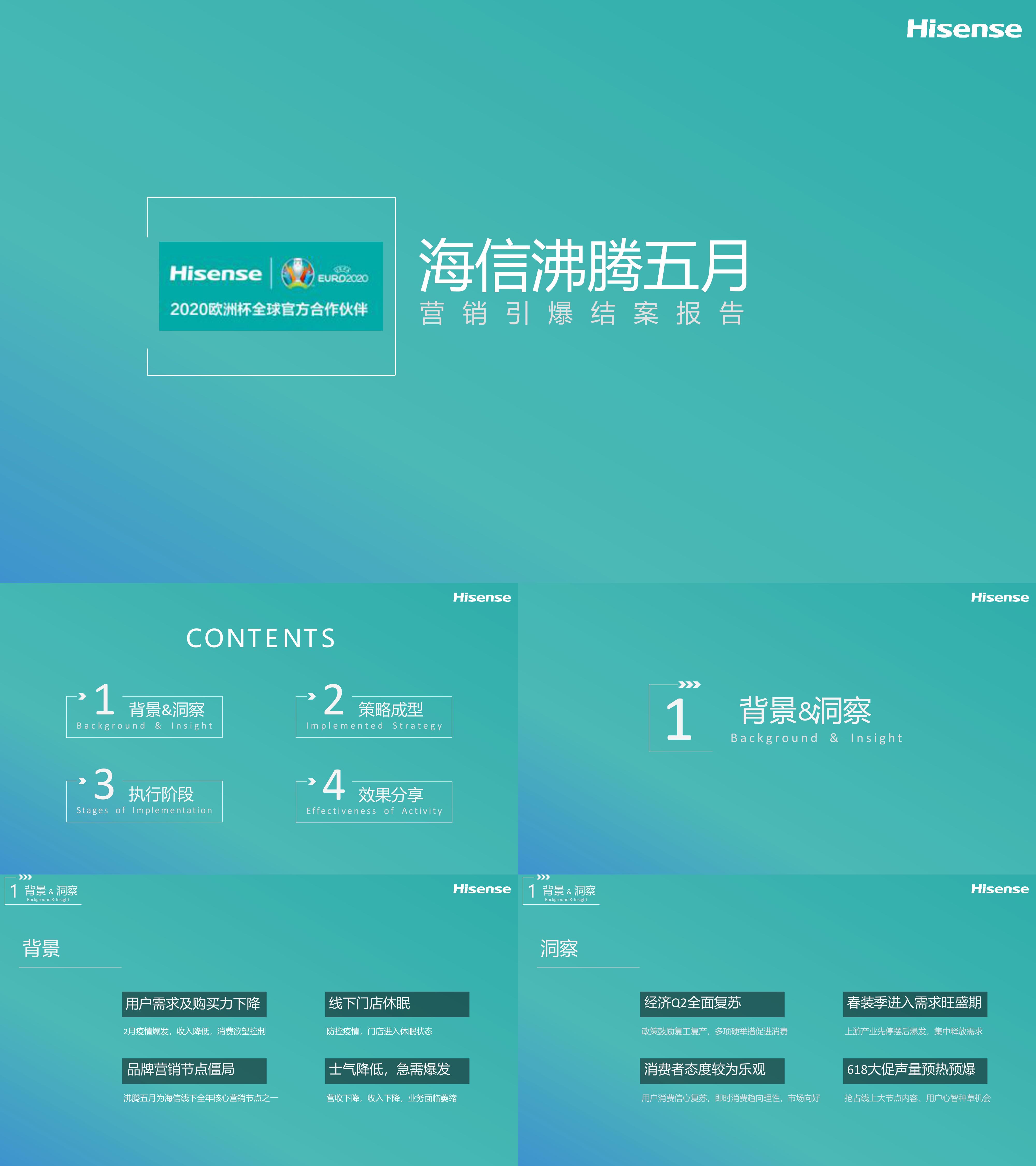This screenshot has width=1036, height=1166.
Task: Click the Hisense logo on the 背景 slide
Action: (482, 889)
